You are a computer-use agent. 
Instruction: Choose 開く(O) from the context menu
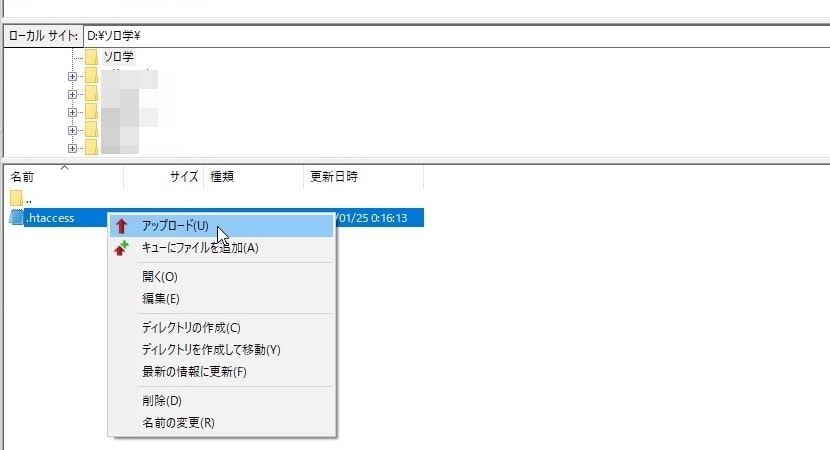(159, 277)
